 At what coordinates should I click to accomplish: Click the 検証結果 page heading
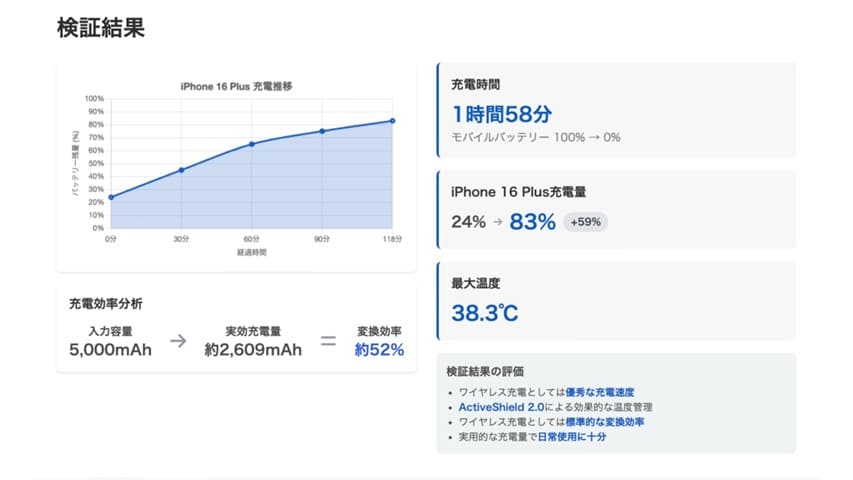click(101, 28)
